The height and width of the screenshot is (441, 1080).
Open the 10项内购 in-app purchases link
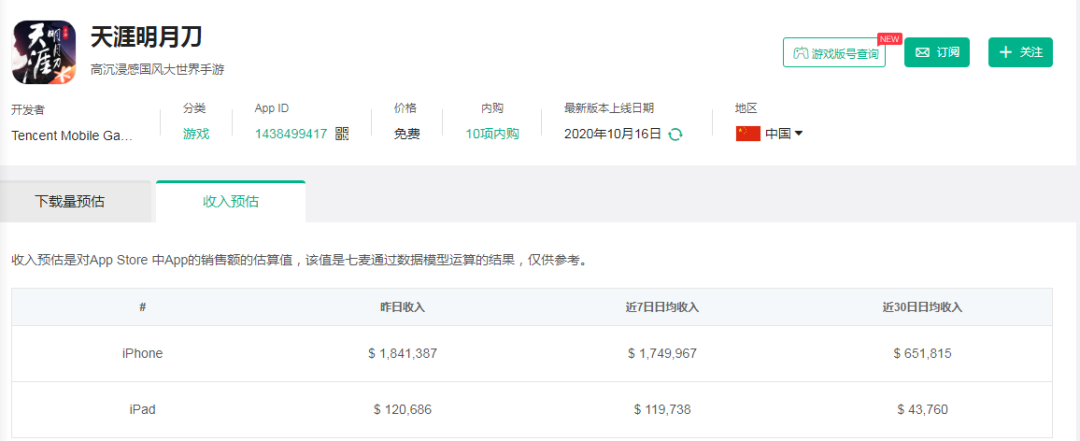[492, 134]
